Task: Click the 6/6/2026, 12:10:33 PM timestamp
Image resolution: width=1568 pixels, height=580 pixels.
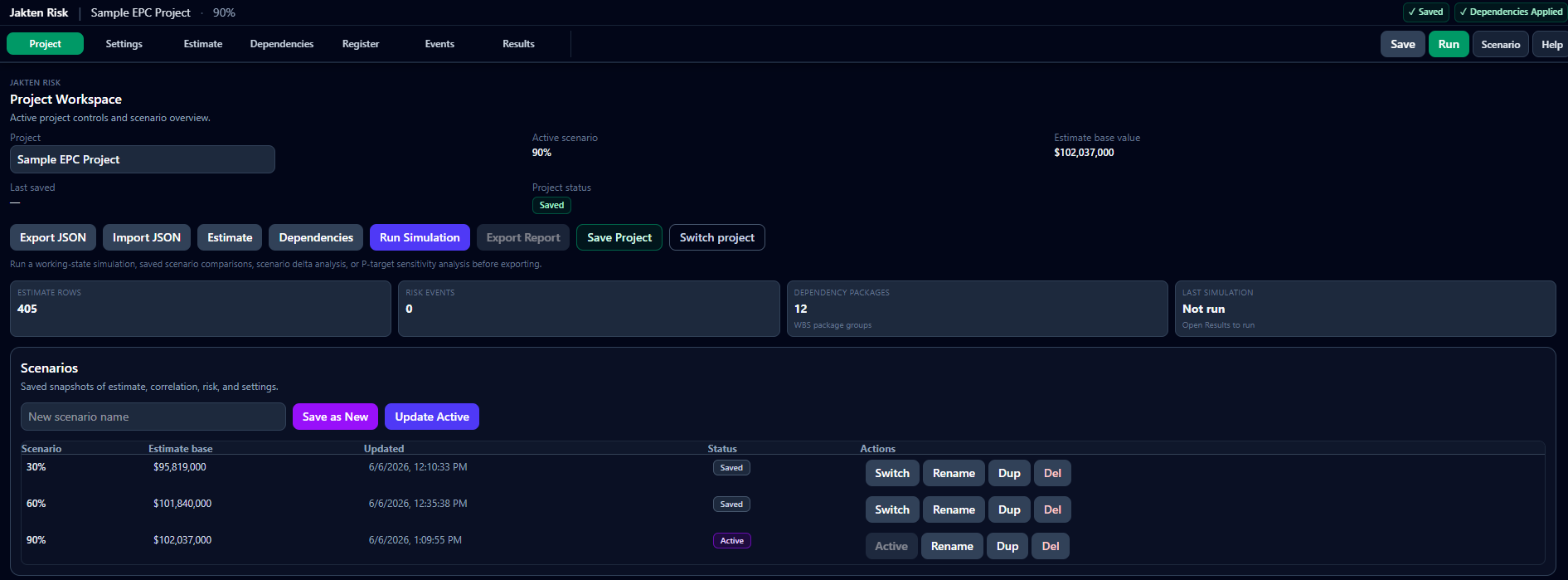Action: pos(418,467)
